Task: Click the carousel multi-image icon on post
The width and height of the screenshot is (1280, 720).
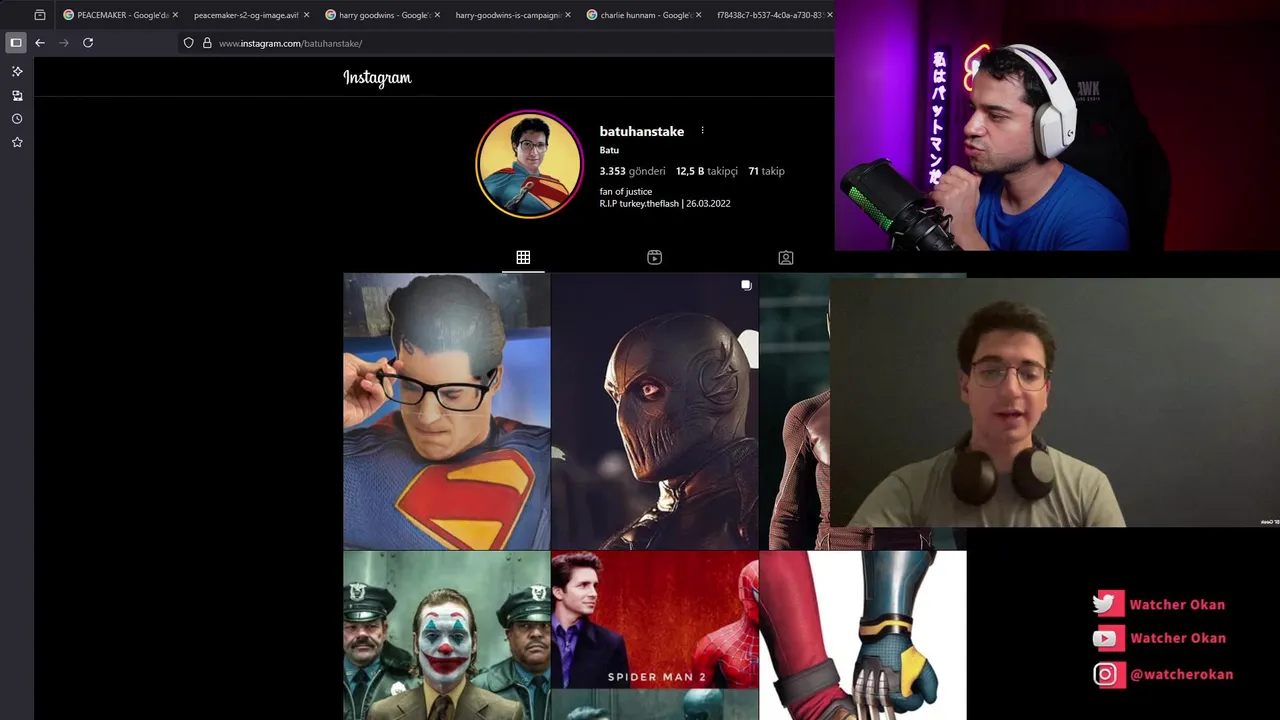Action: point(746,285)
